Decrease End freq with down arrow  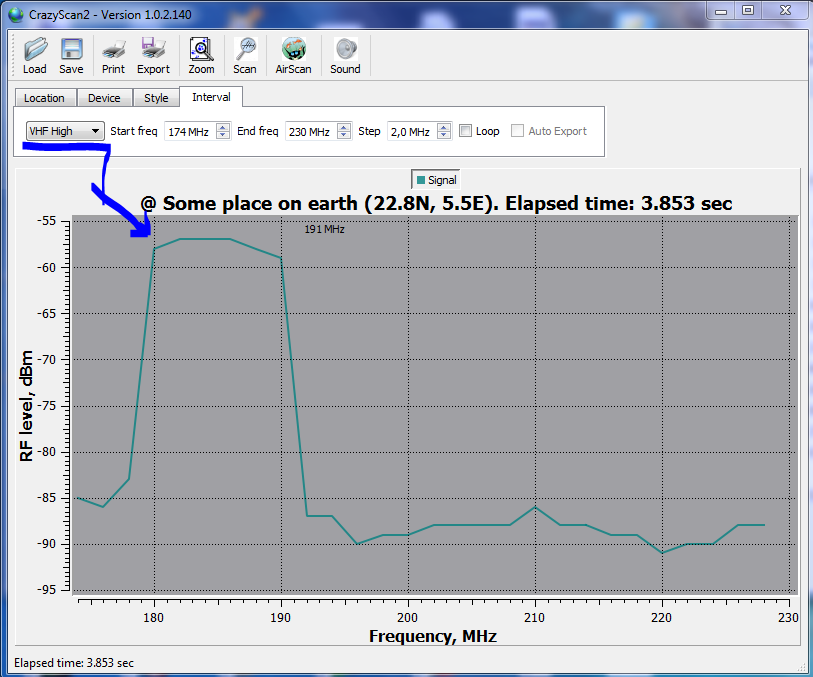pyautogui.click(x=344, y=136)
